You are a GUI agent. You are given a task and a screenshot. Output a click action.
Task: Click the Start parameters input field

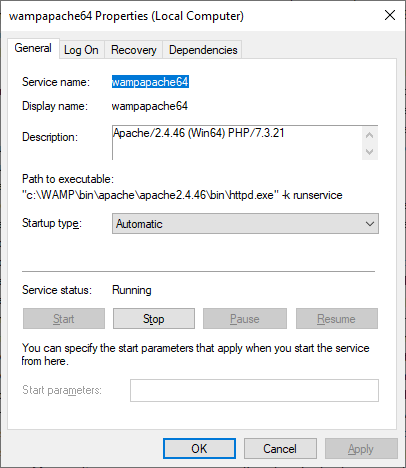coord(254,390)
